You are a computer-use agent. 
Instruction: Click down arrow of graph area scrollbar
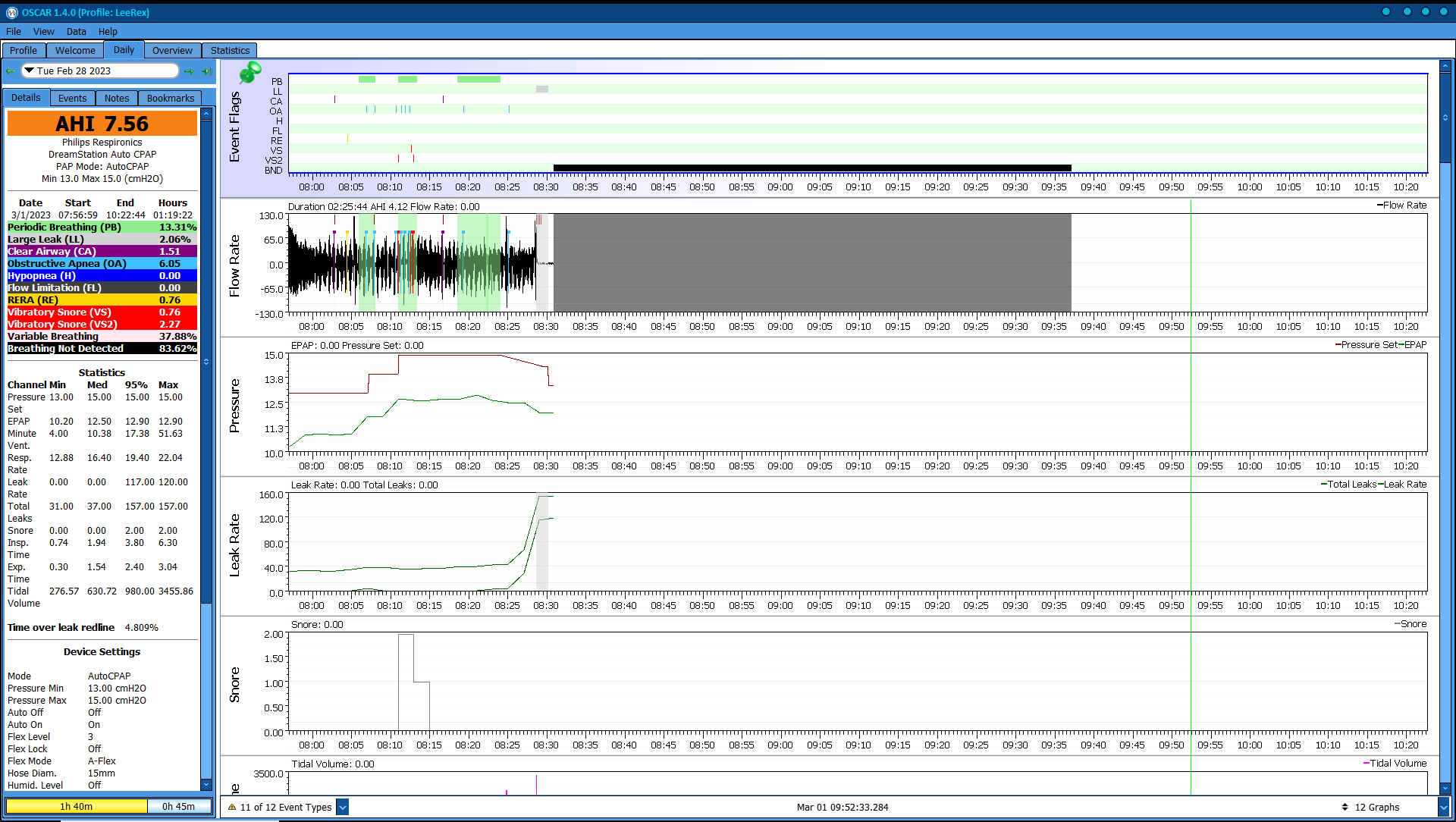(1445, 788)
